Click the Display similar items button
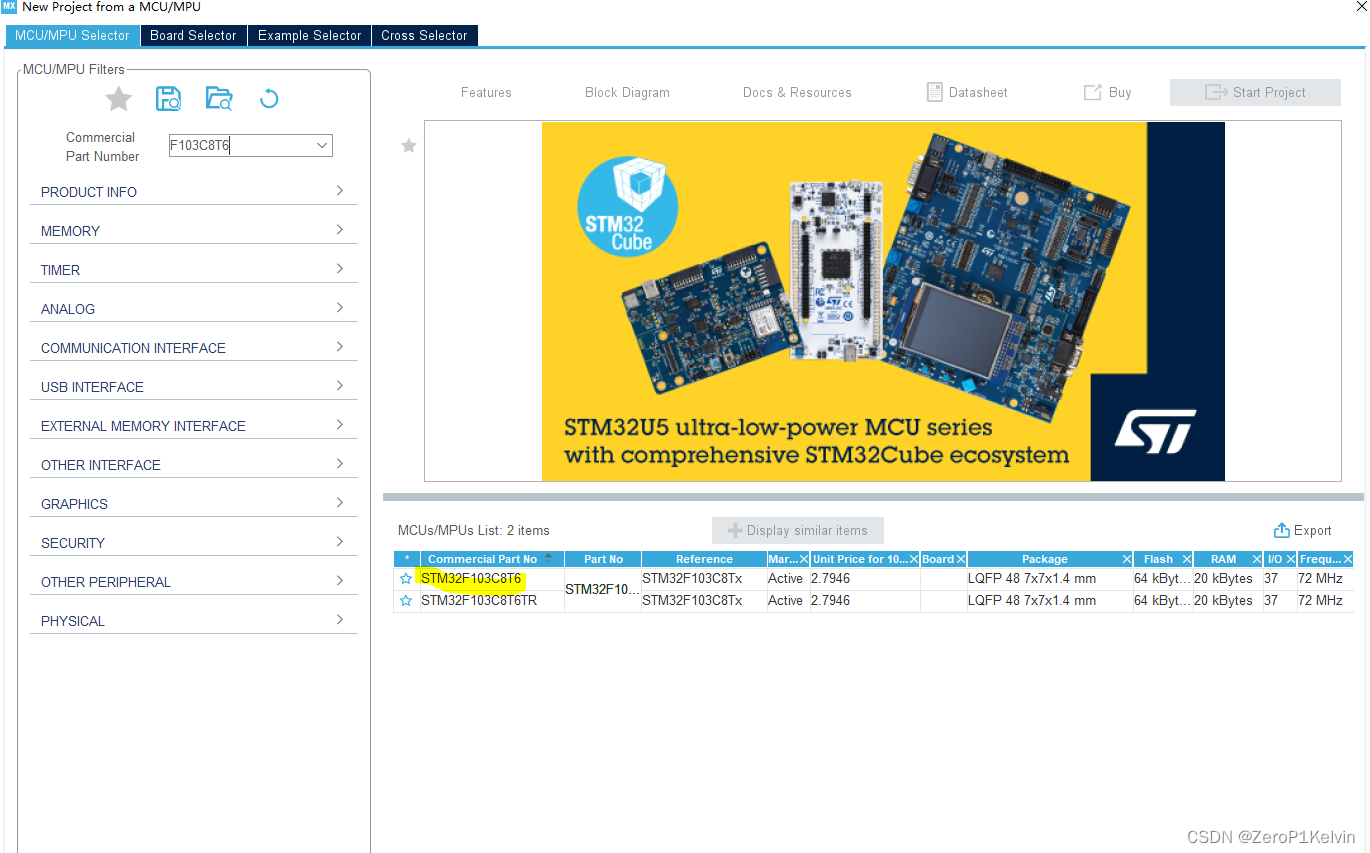Image resolution: width=1370 pixels, height=853 pixels. pyautogui.click(x=798, y=530)
